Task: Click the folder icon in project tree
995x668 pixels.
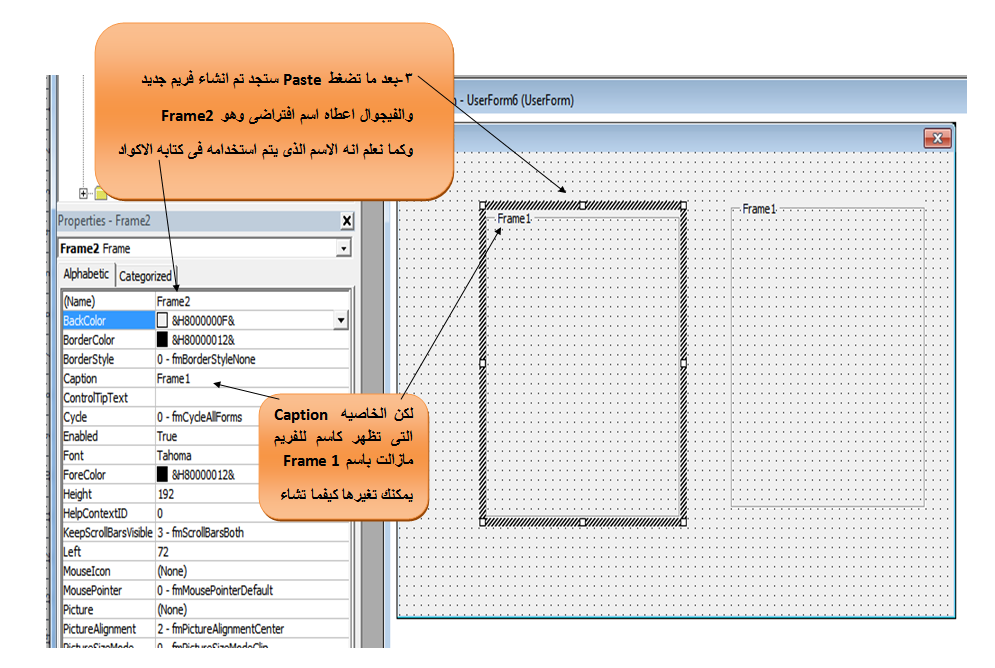Action: click(100, 193)
